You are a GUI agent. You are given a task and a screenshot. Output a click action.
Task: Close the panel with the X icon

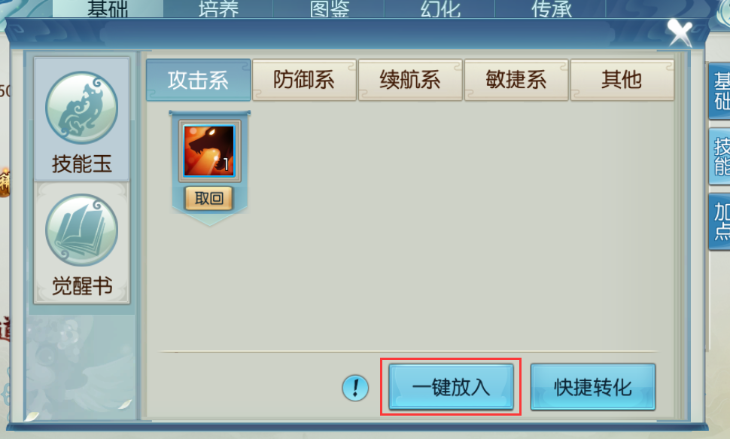coord(680,33)
